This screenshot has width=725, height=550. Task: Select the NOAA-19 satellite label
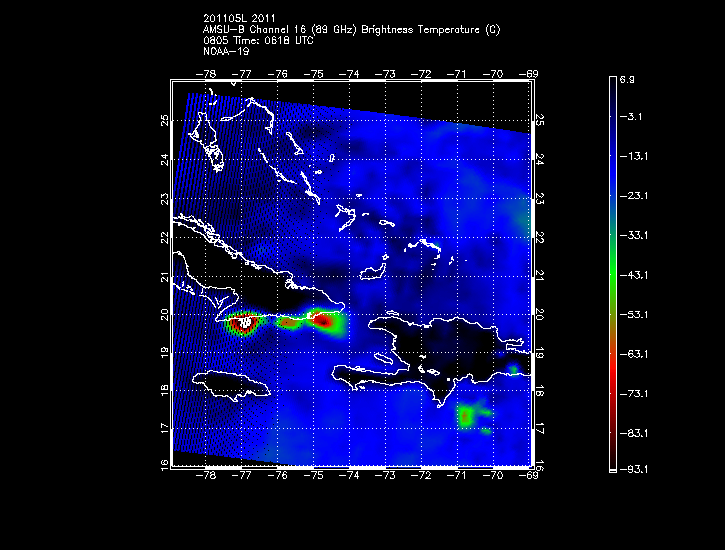point(226,51)
